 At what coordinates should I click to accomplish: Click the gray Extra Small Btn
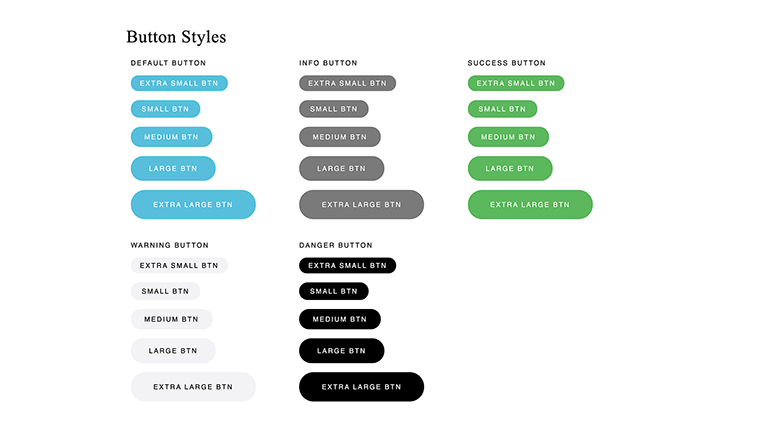click(x=348, y=83)
